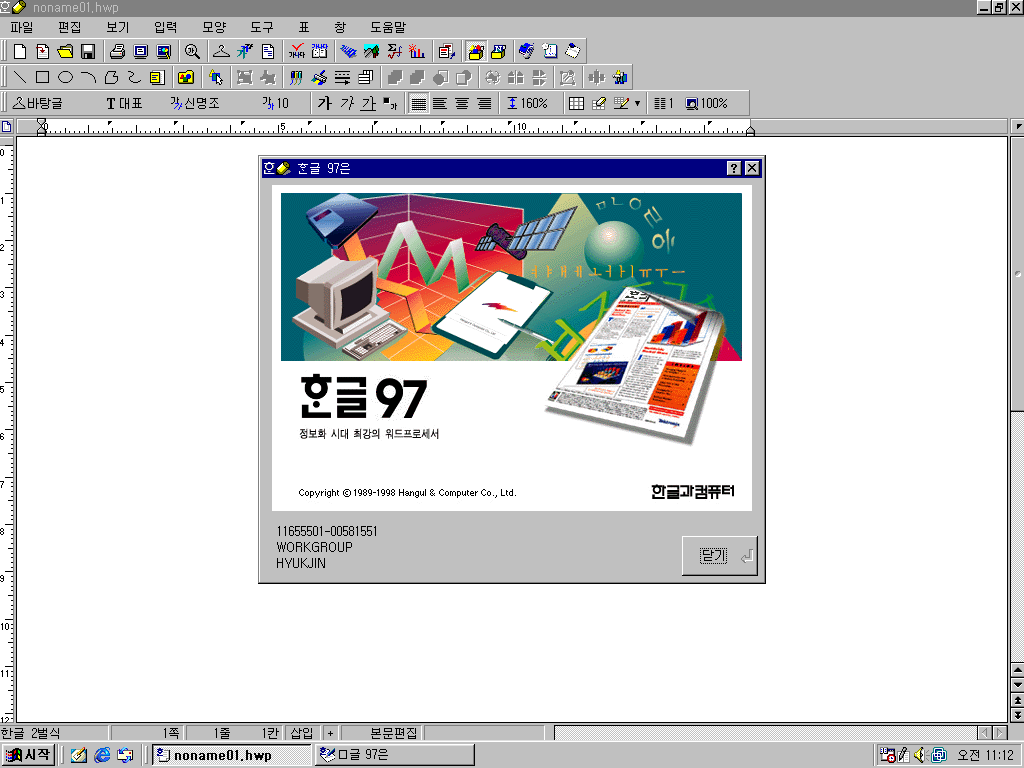Enable left paragraph alignment
The height and width of the screenshot is (768, 1024).
pyautogui.click(x=440, y=103)
